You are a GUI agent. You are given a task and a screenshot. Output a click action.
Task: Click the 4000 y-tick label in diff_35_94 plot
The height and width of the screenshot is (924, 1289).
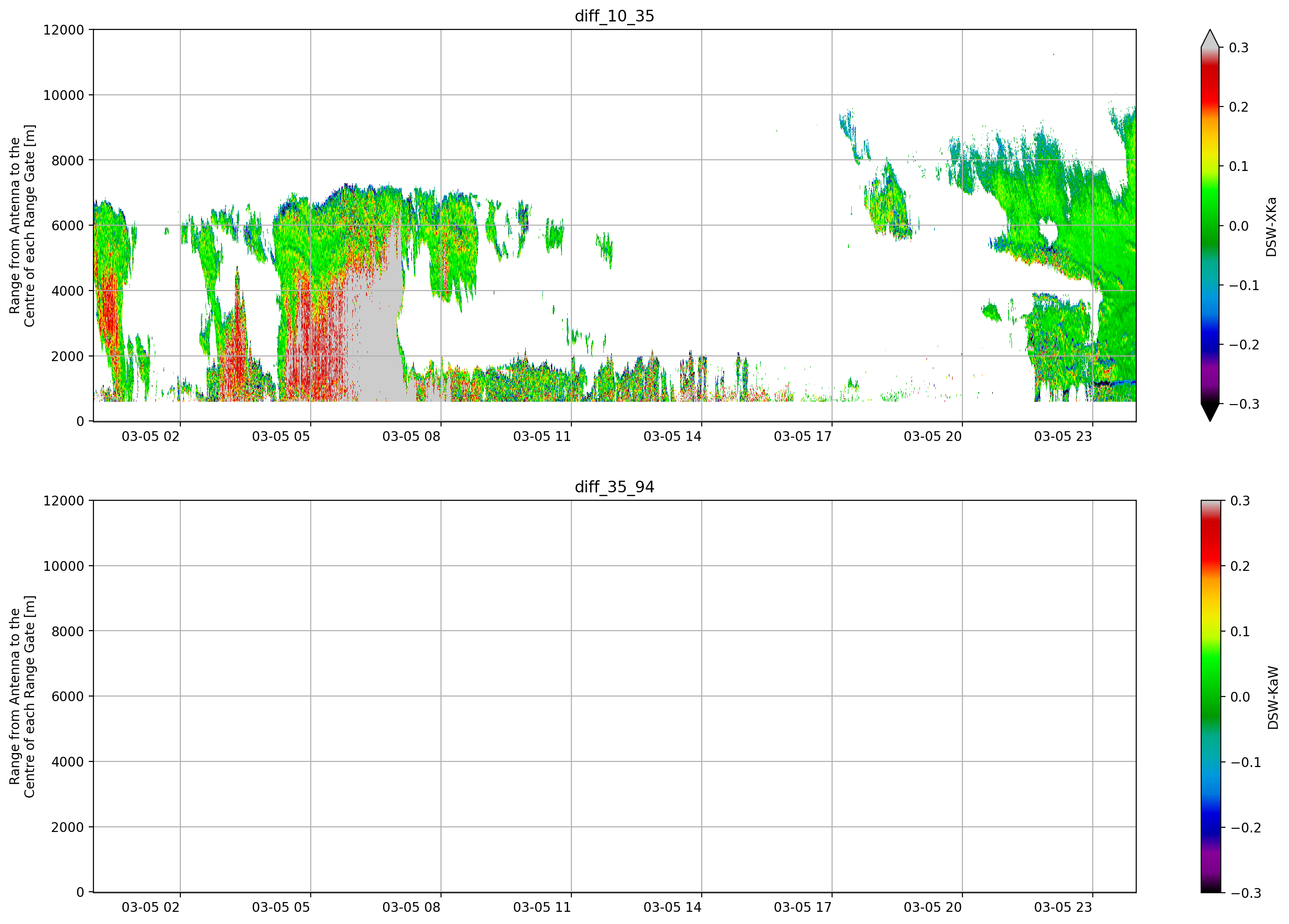[68, 762]
